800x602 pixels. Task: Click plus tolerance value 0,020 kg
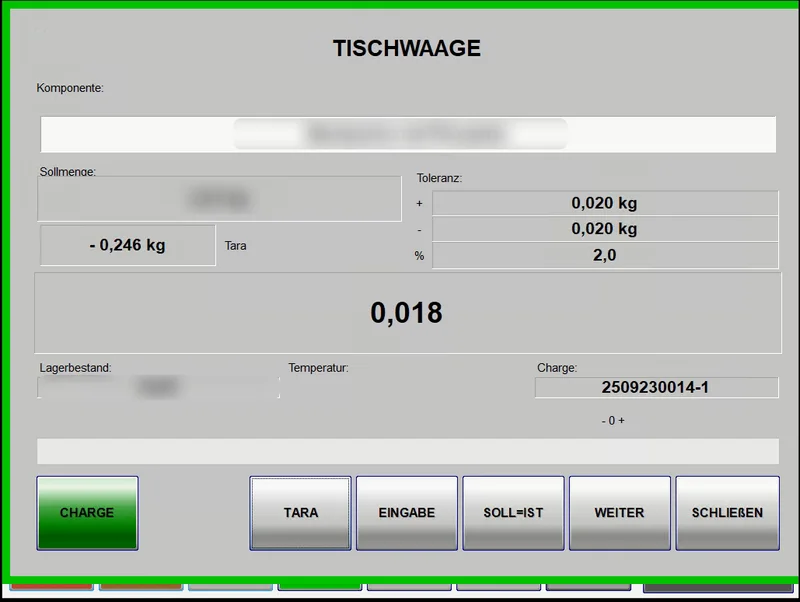click(x=605, y=203)
